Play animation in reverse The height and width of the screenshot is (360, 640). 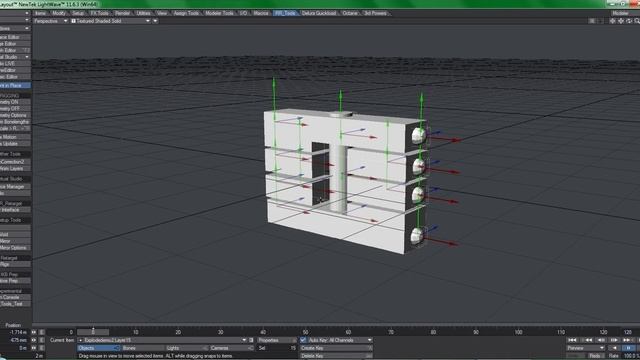[614, 348]
